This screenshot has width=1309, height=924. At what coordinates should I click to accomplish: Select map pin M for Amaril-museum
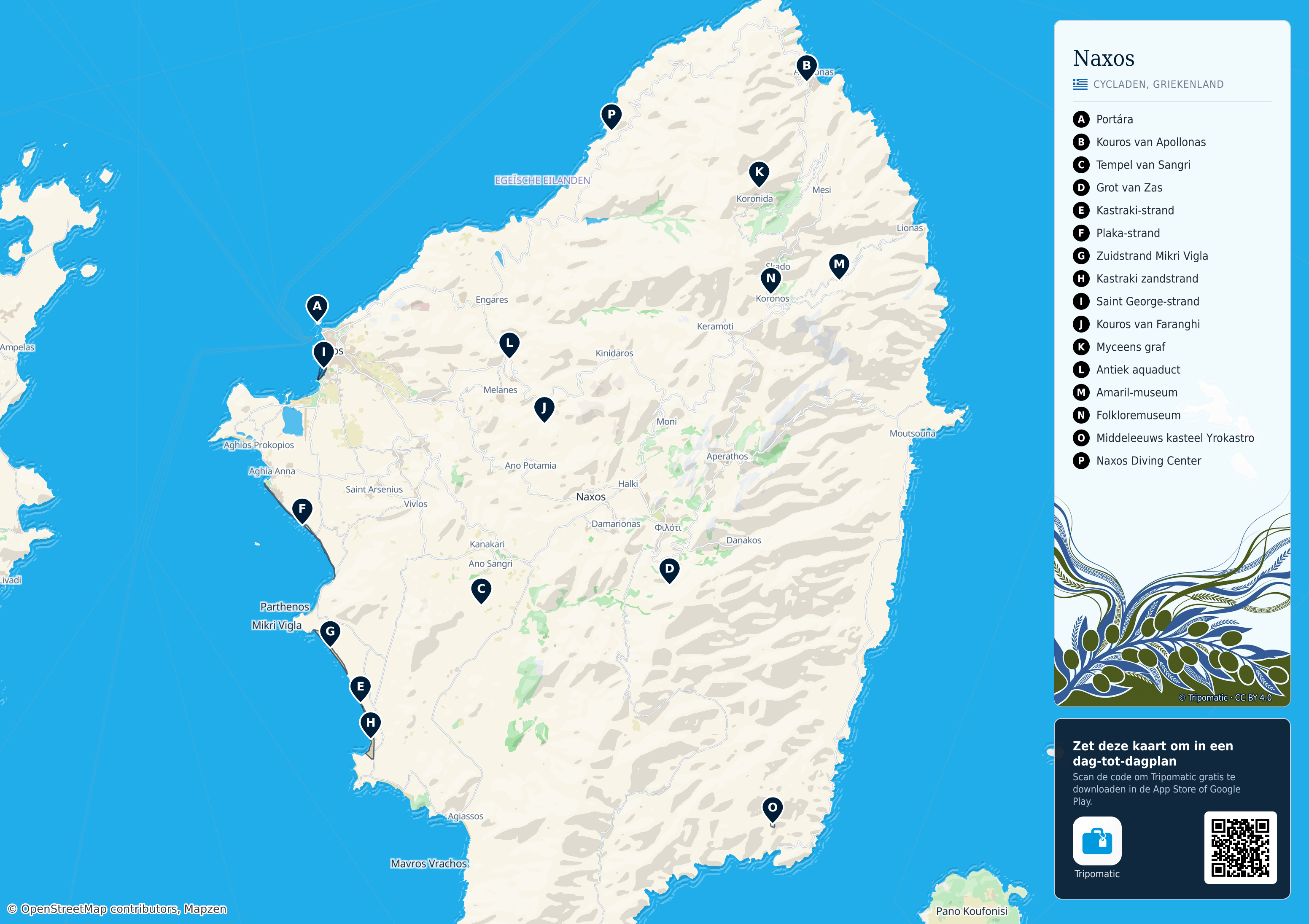pyautogui.click(x=839, y=266)
